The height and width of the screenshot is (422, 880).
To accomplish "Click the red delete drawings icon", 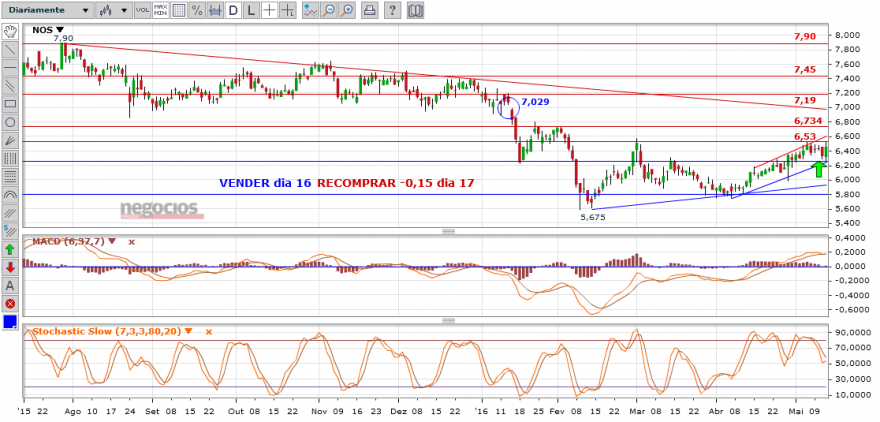I will click(x=10, y=305).
